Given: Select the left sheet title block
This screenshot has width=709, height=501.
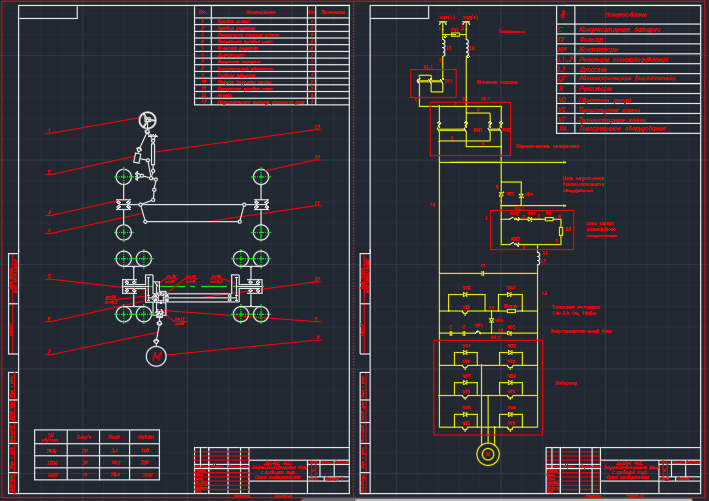Looking at the screenshot, I should pyautogui.click(x=271, y=470).
